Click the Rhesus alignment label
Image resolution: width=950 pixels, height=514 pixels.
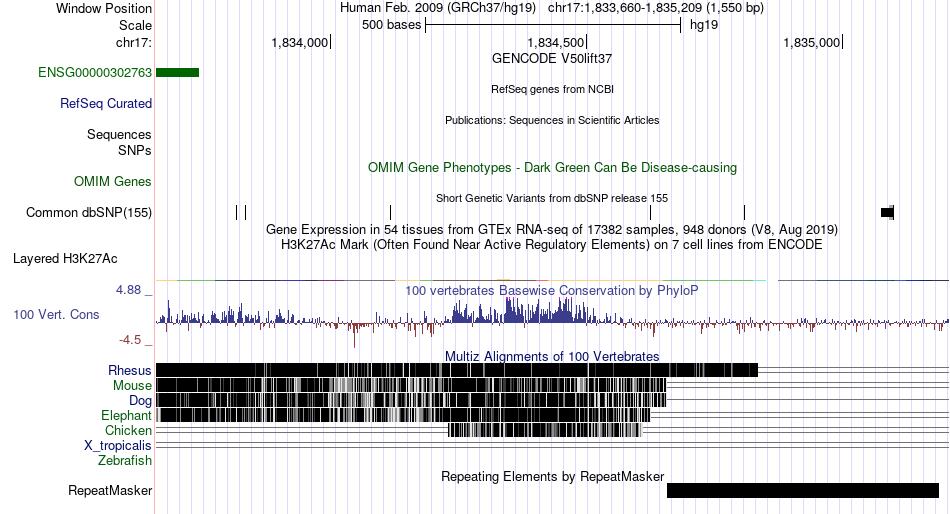coord(130,370)
